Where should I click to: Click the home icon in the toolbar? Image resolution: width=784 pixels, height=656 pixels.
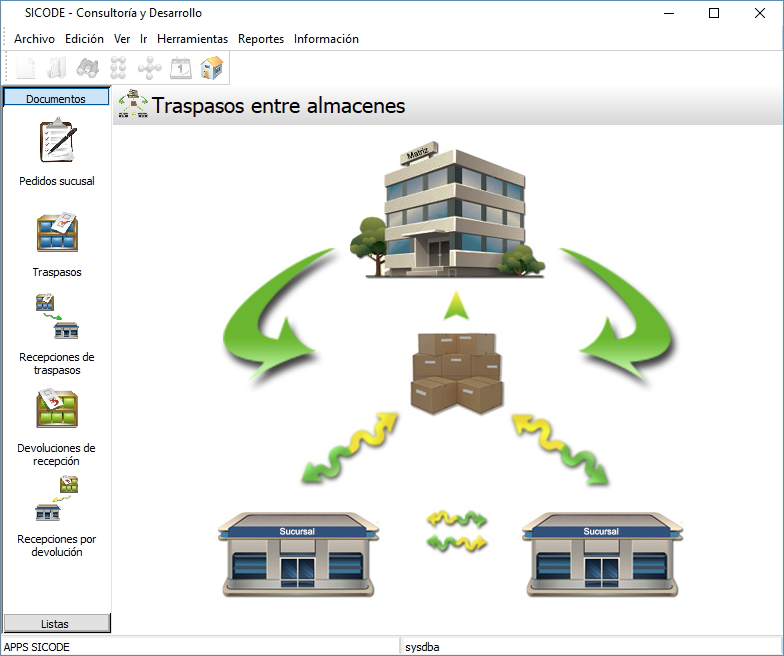pos(211,68)
